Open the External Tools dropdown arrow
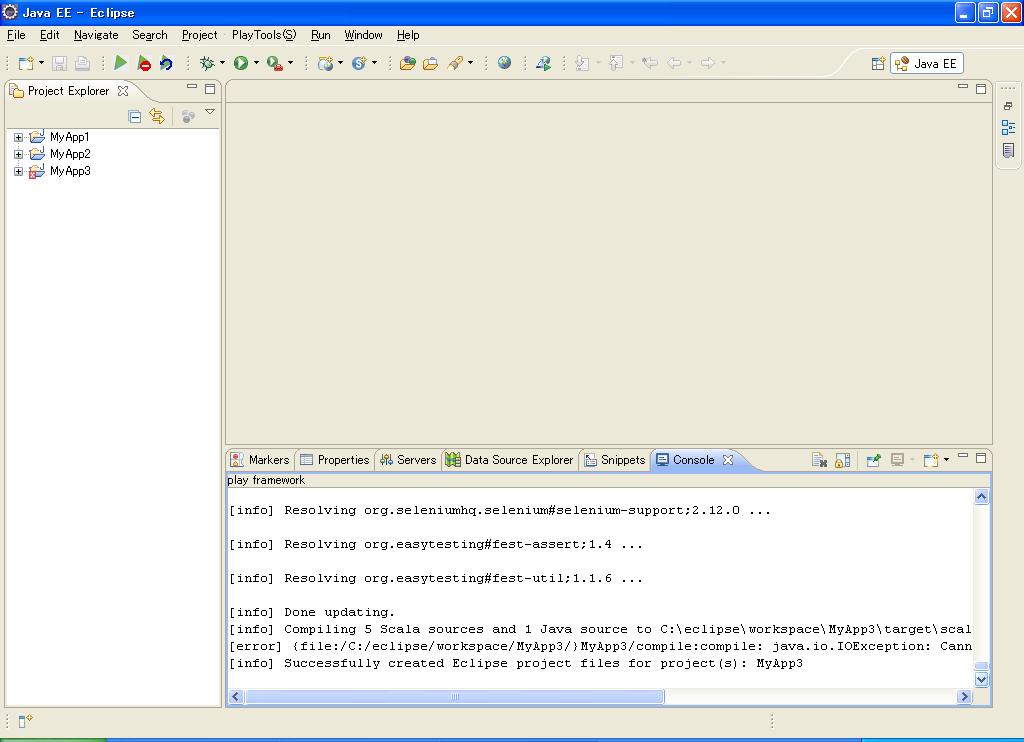 tap(291, 63)
